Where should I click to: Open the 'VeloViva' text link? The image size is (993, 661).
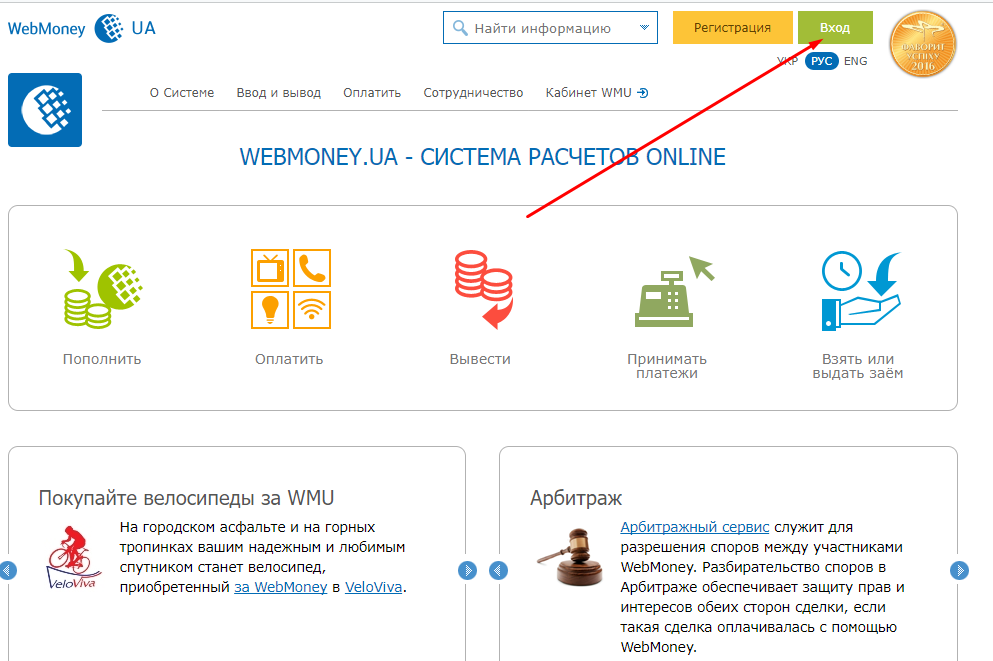[374, 588]
